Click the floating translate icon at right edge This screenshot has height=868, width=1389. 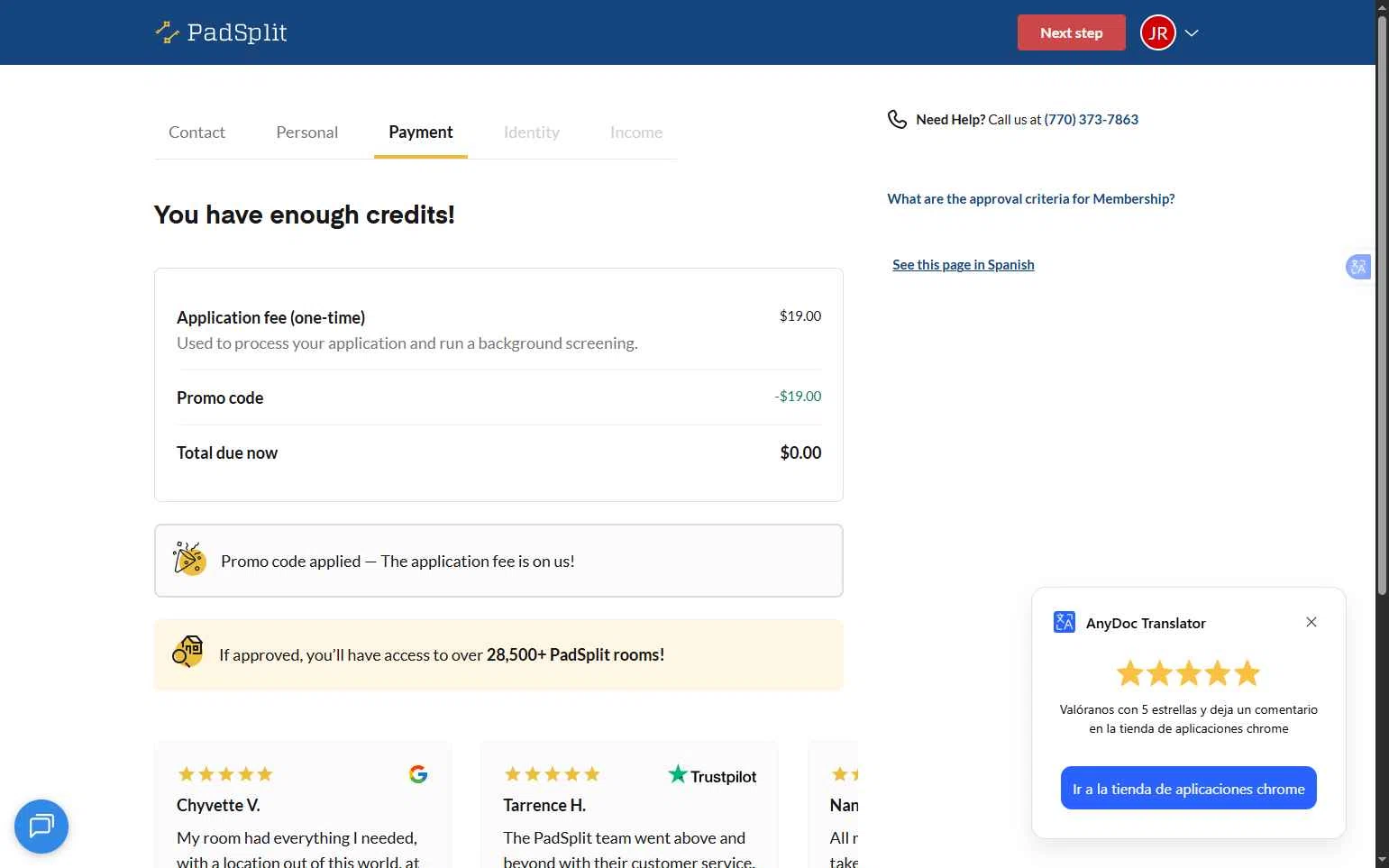coord(1357,267)
